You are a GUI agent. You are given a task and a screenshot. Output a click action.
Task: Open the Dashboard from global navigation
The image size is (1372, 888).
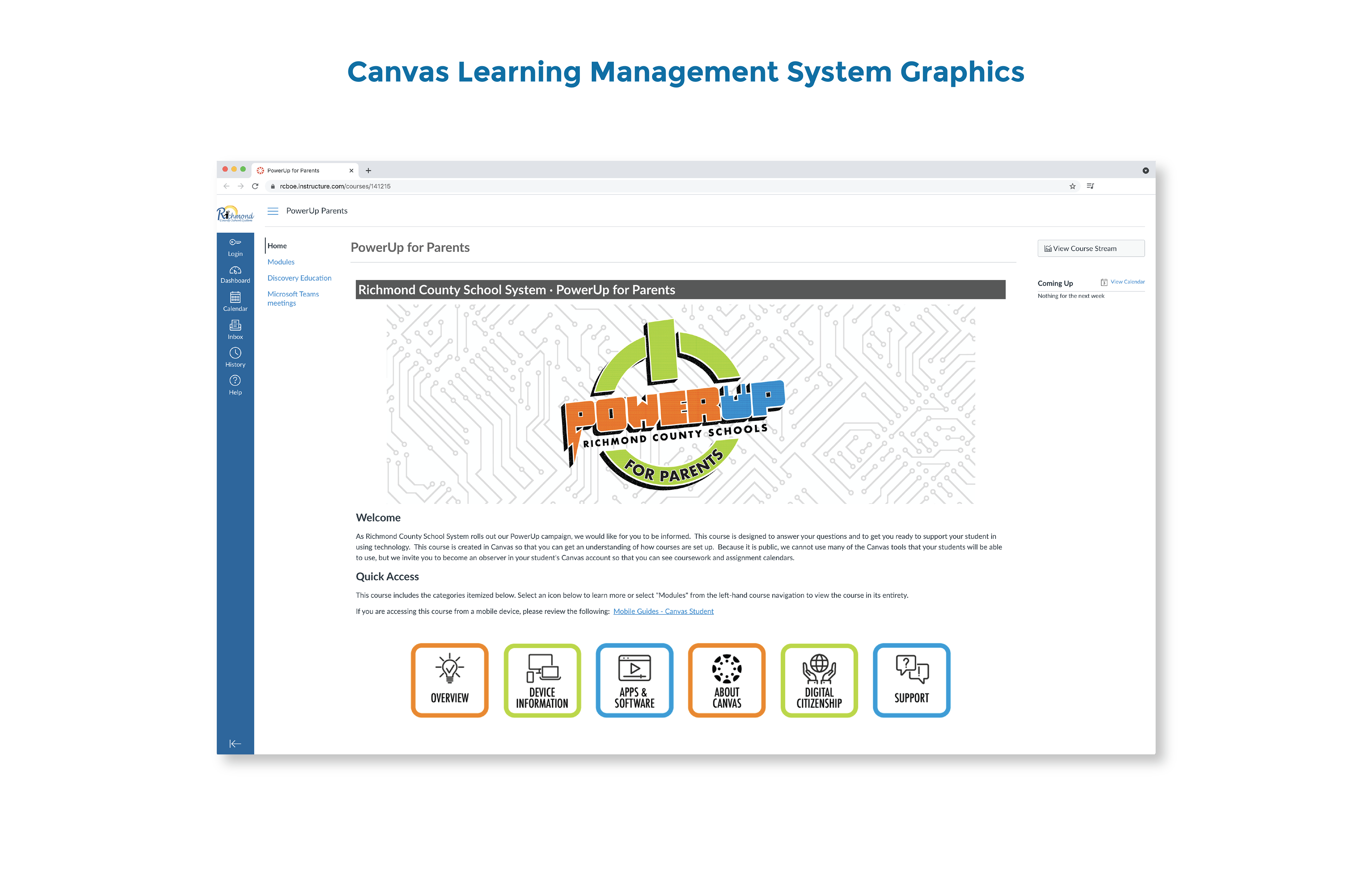tap(235, 274)
